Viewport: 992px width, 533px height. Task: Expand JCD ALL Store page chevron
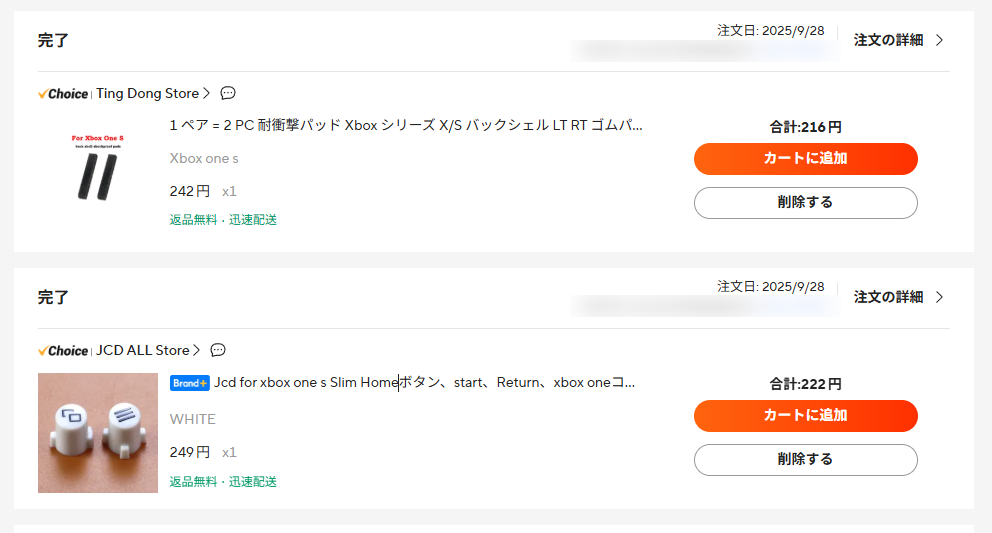197,351
